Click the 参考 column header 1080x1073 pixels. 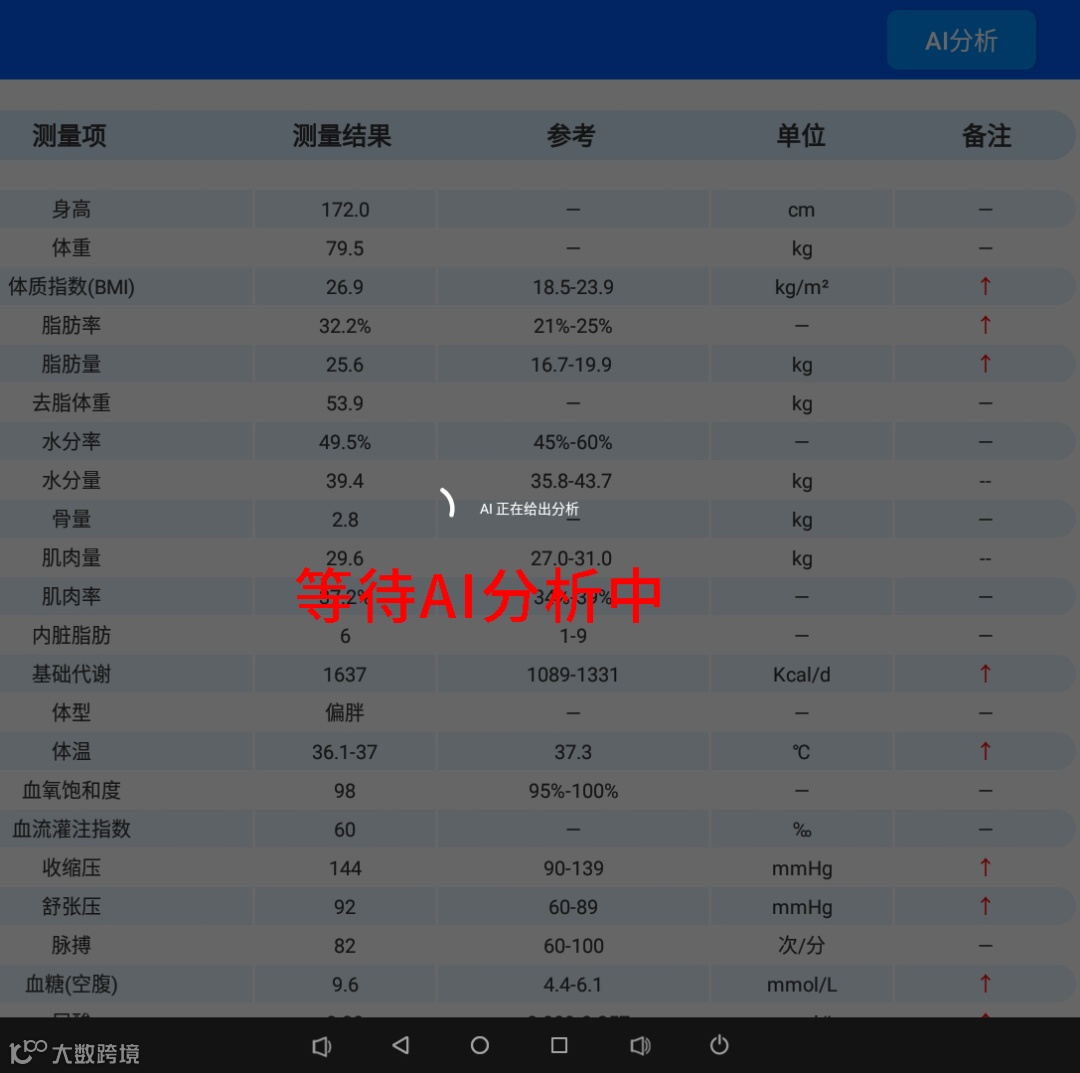point(571,136)
